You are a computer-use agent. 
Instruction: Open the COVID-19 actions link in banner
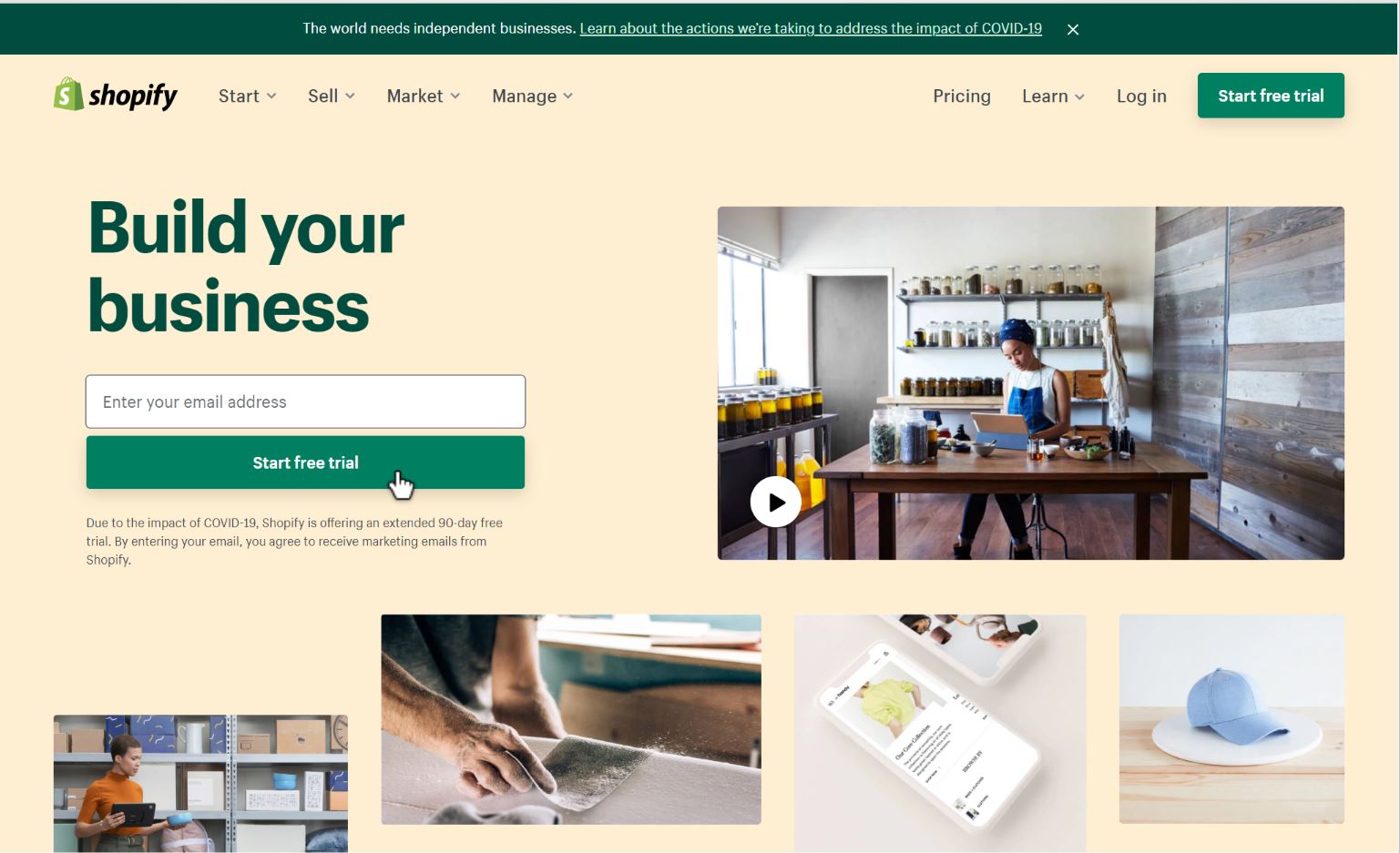point(811,28)
